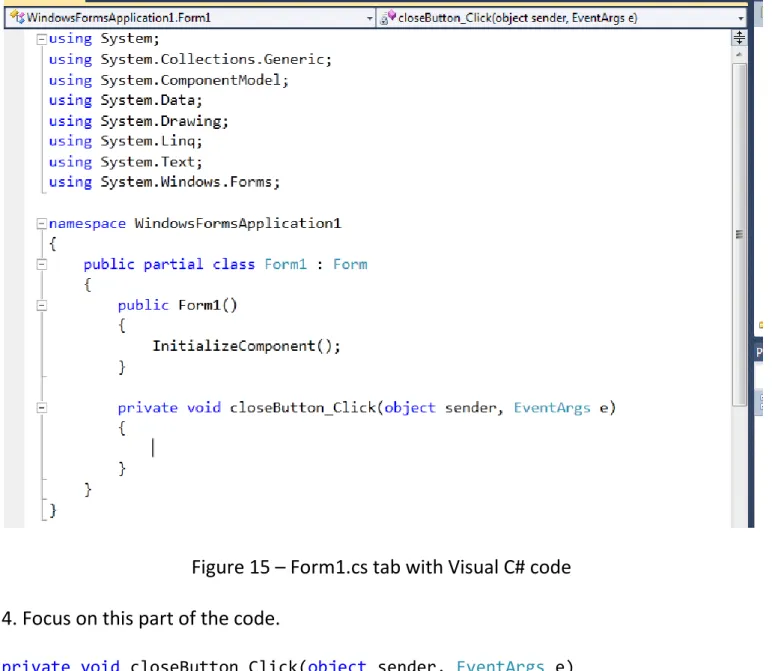Viewport: 772px width, 671px height.
Task: Collapse the closeButton_Click method block
Action: [42, 408]
